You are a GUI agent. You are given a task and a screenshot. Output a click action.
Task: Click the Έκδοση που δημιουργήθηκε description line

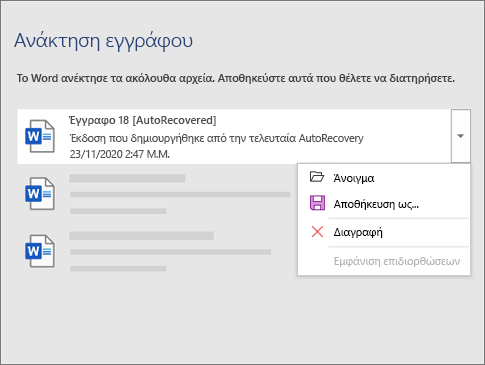(x=217, y=138)
